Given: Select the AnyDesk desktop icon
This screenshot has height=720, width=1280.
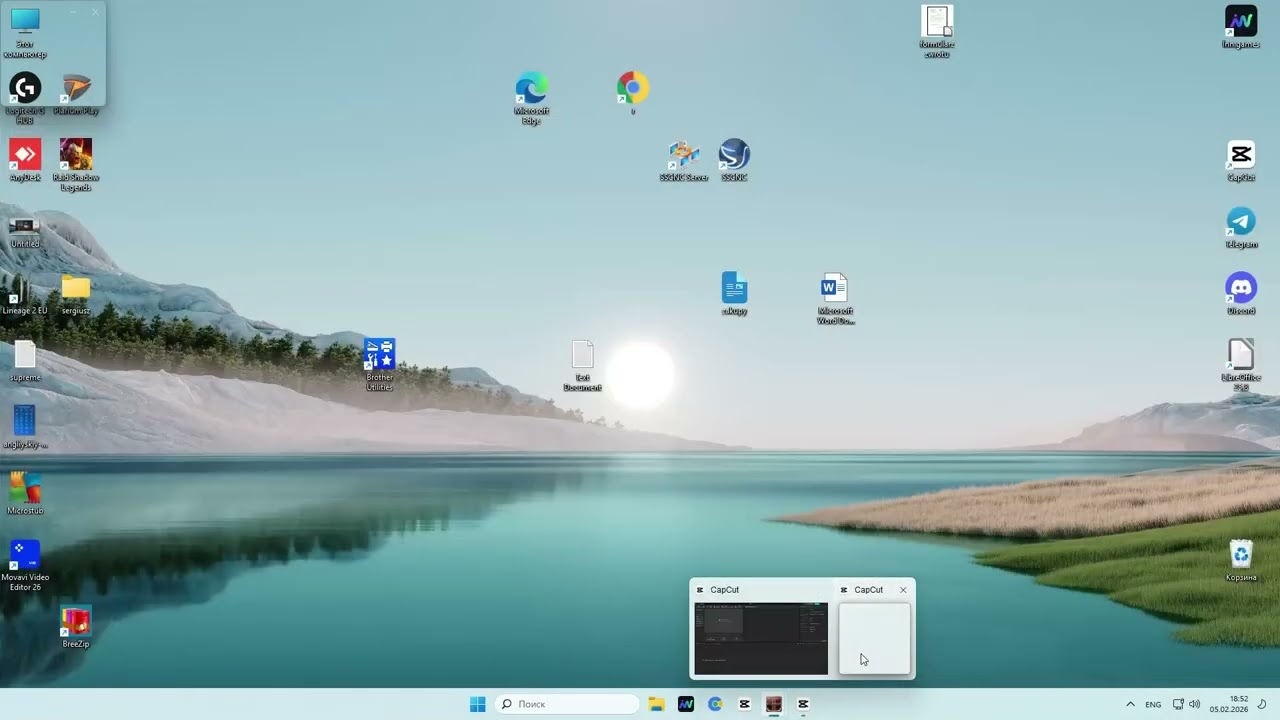Looking at the screenshot, I should [25, 160].
